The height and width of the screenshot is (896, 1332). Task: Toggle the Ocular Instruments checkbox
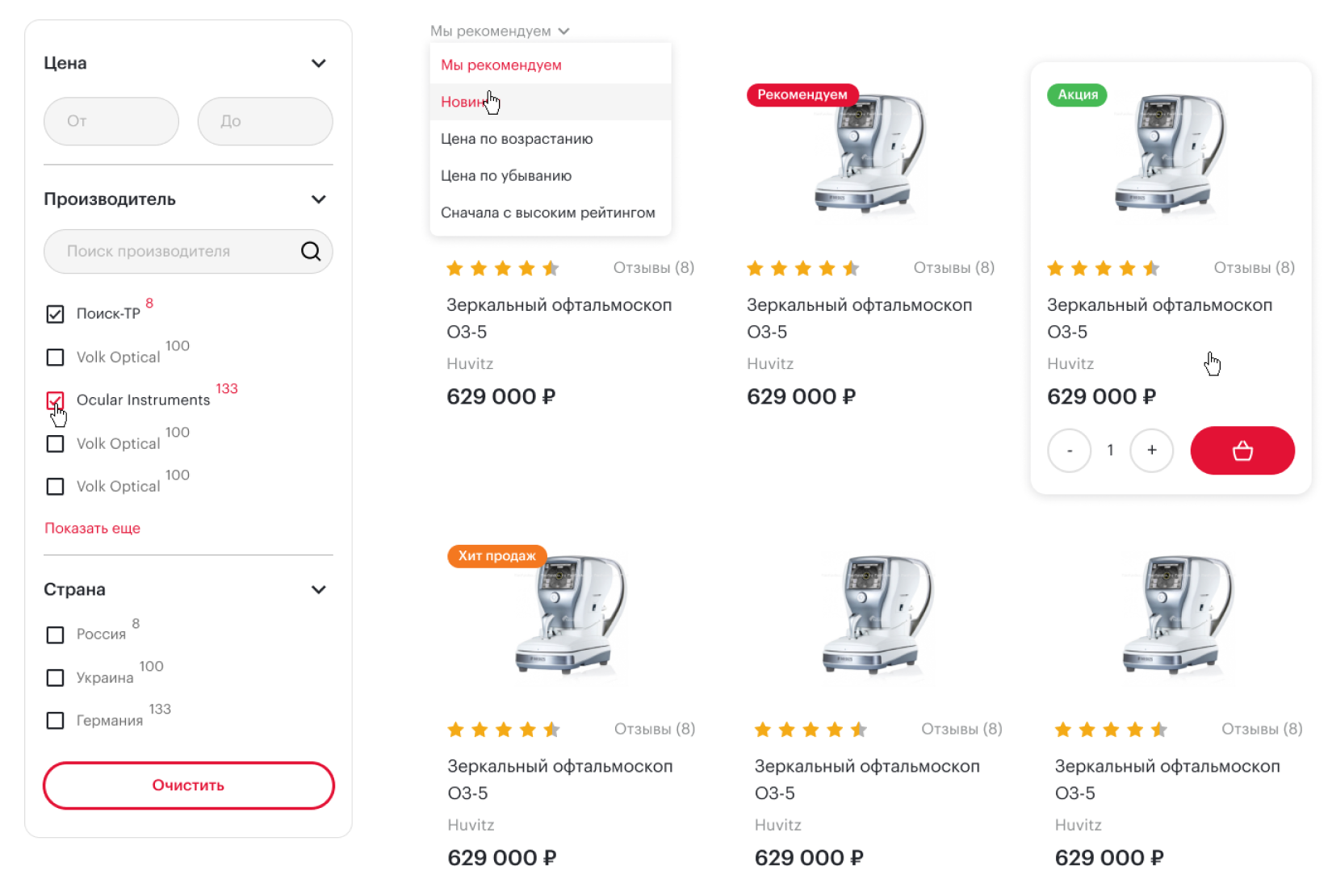tap(55, 400)
